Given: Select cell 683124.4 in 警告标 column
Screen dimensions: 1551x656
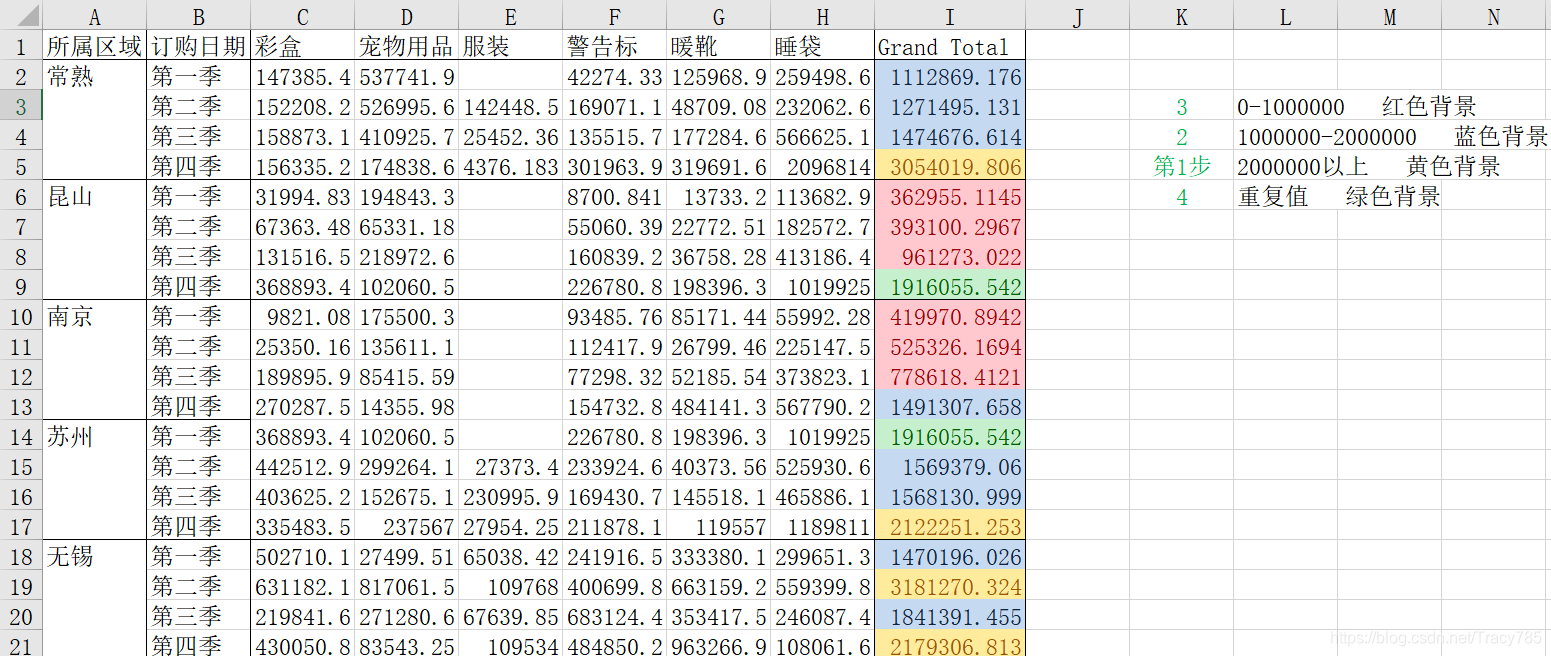Looking at the screenshot, I should (x=615, y=617).
